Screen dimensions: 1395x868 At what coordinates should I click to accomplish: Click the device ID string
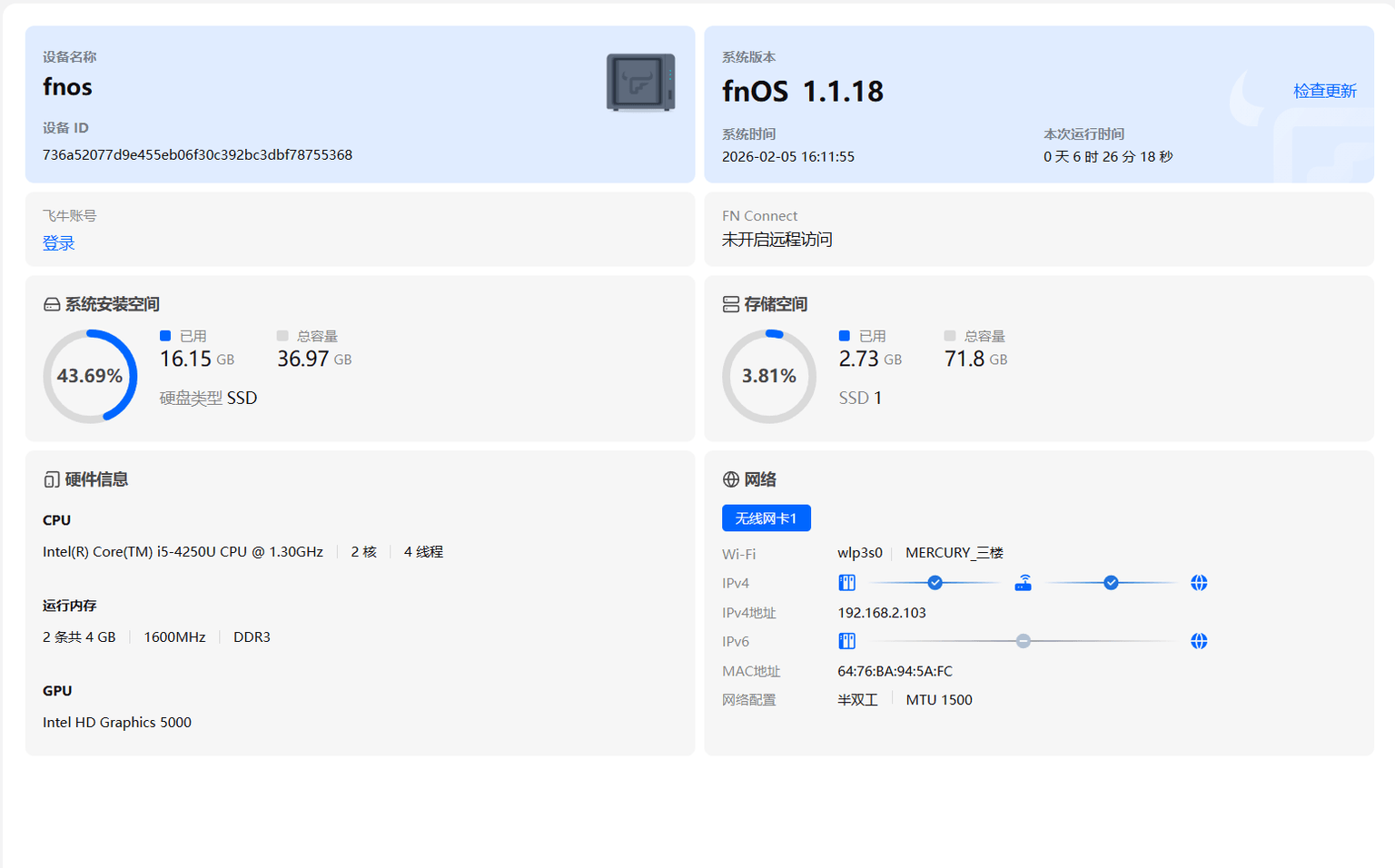[x=197, y=155]
